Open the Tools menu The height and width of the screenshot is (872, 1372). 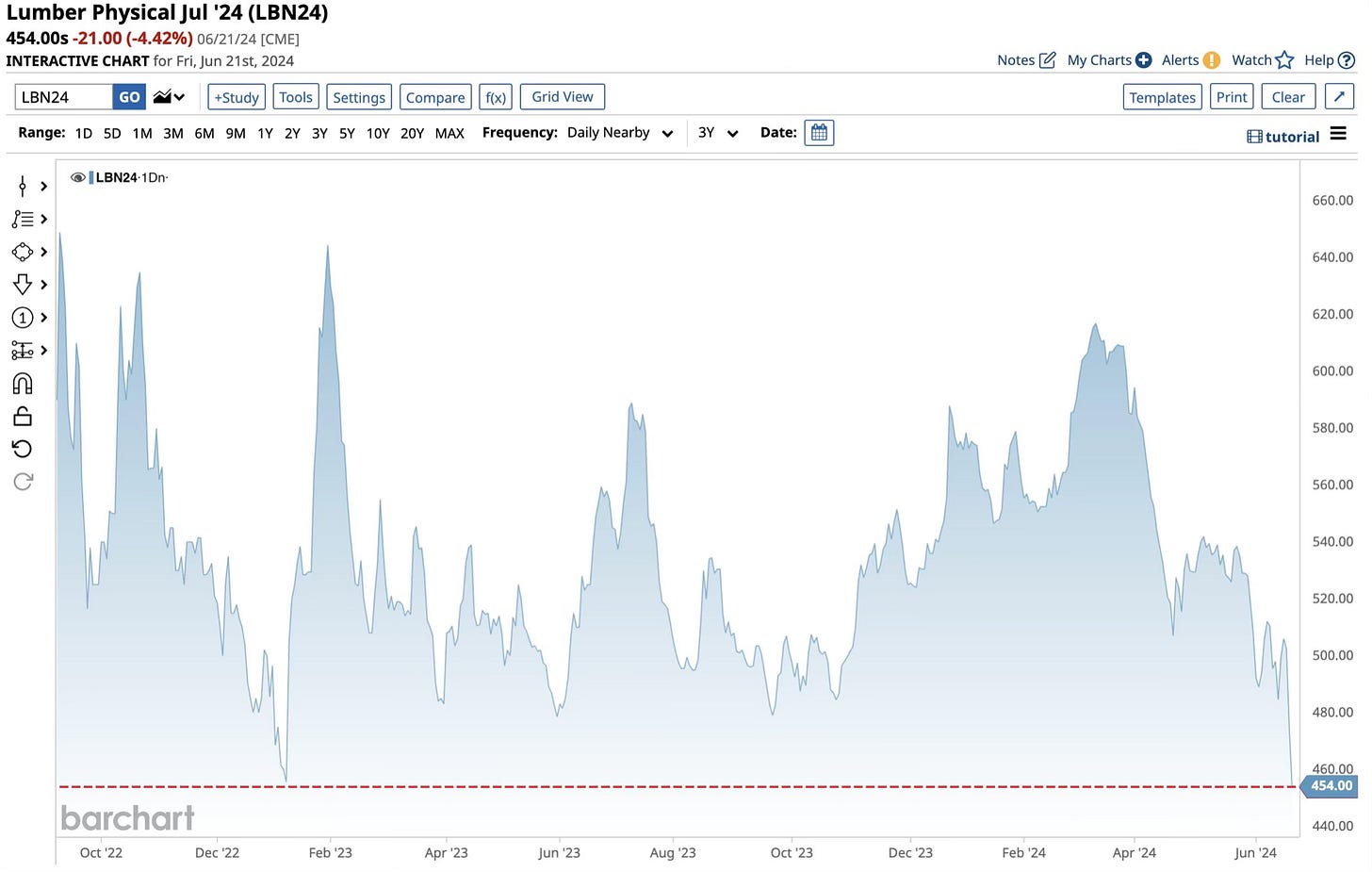[296, 97]
